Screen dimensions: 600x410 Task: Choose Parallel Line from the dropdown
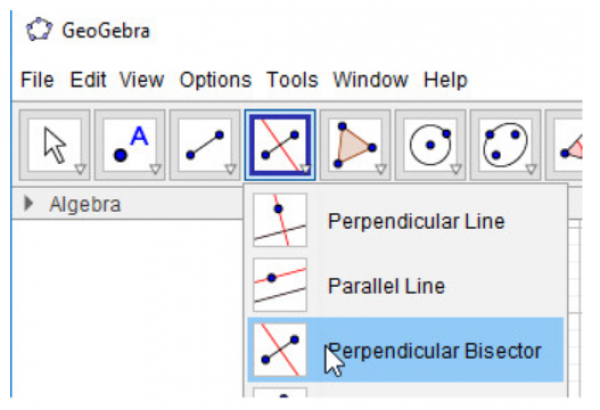385,286
